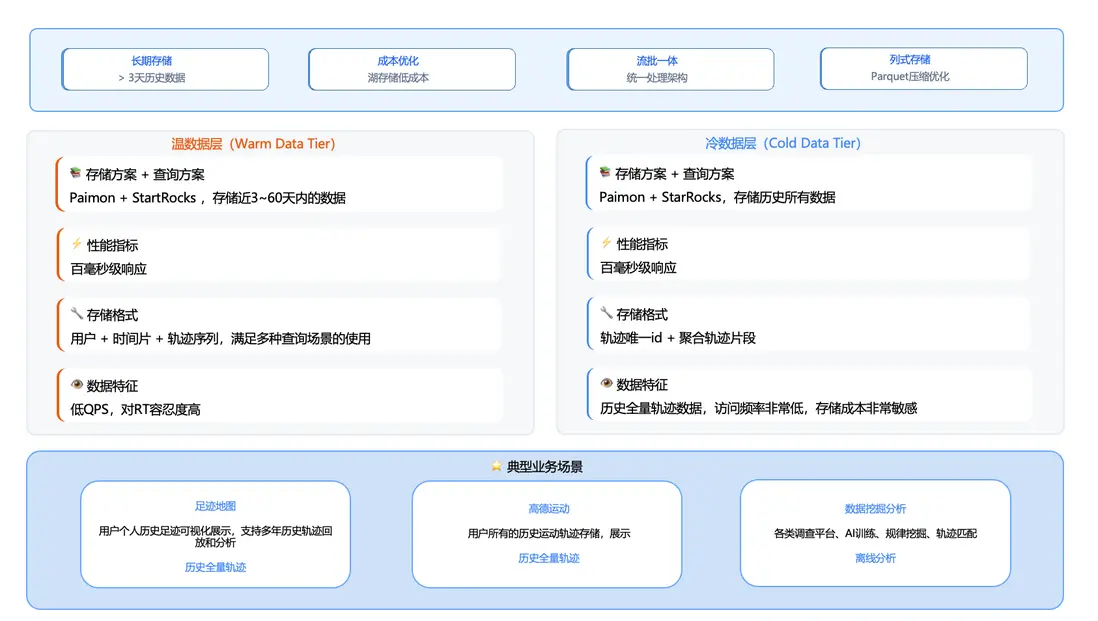Screen dimensions: 1098x621
Task: Select the 列式存储 card heading
Action: pyautogui.click(x=910, y=60)
